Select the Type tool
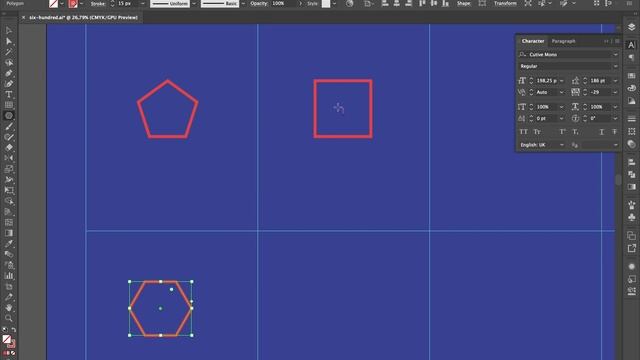 pyautogui.click(x=9, y=94)
